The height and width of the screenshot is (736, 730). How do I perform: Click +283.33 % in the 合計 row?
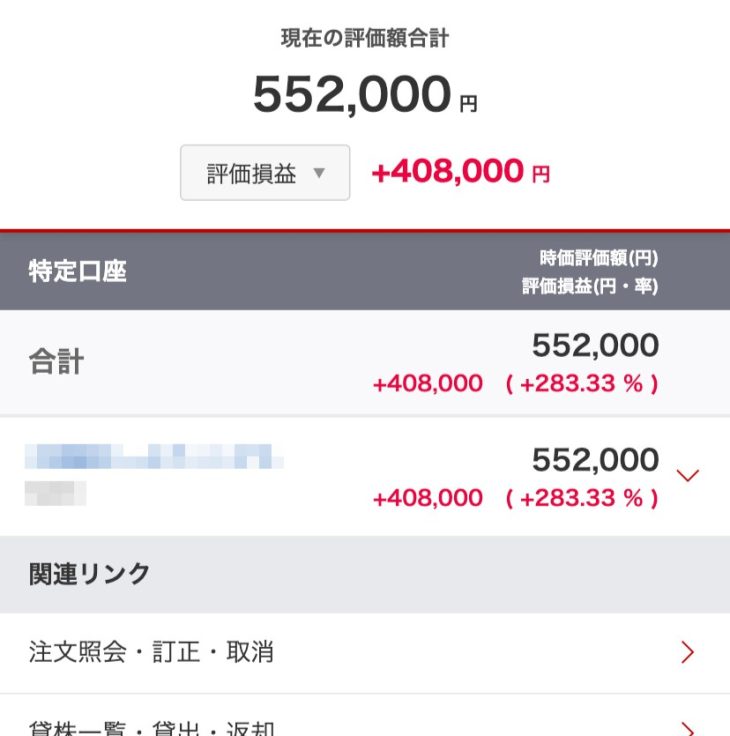point(582,384)
